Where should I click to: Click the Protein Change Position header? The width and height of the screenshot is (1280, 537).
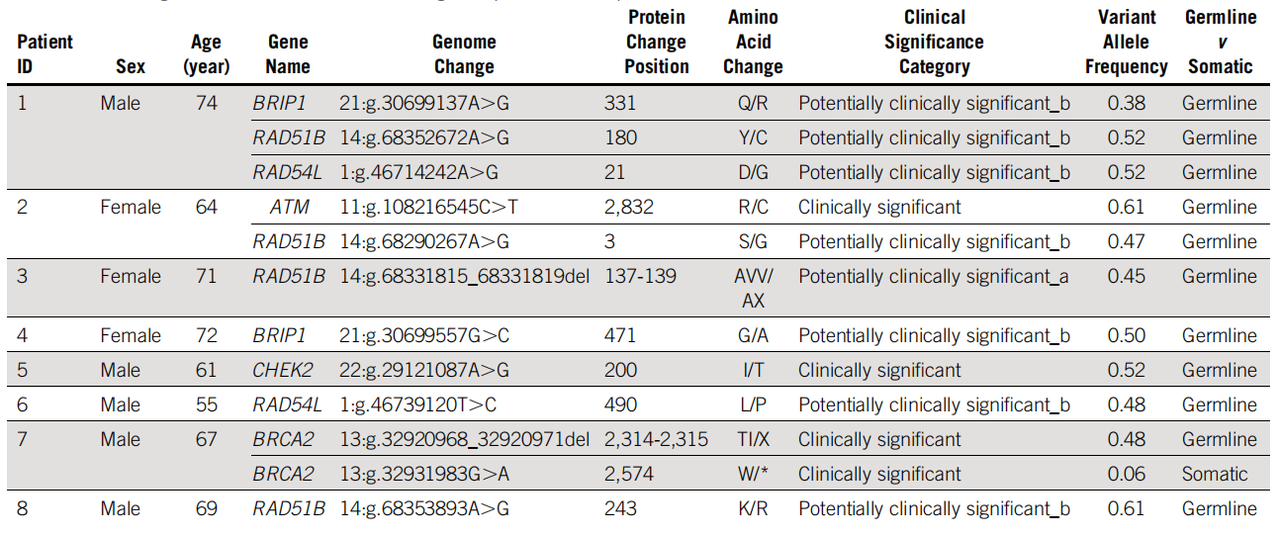coord(656,42)
